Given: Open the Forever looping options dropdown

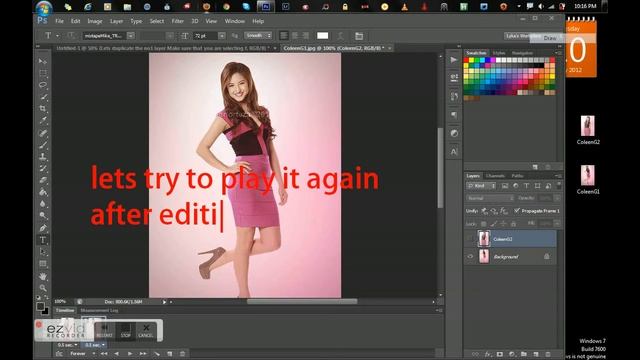Looking at the screenshot, I should [x=83, y=353].
